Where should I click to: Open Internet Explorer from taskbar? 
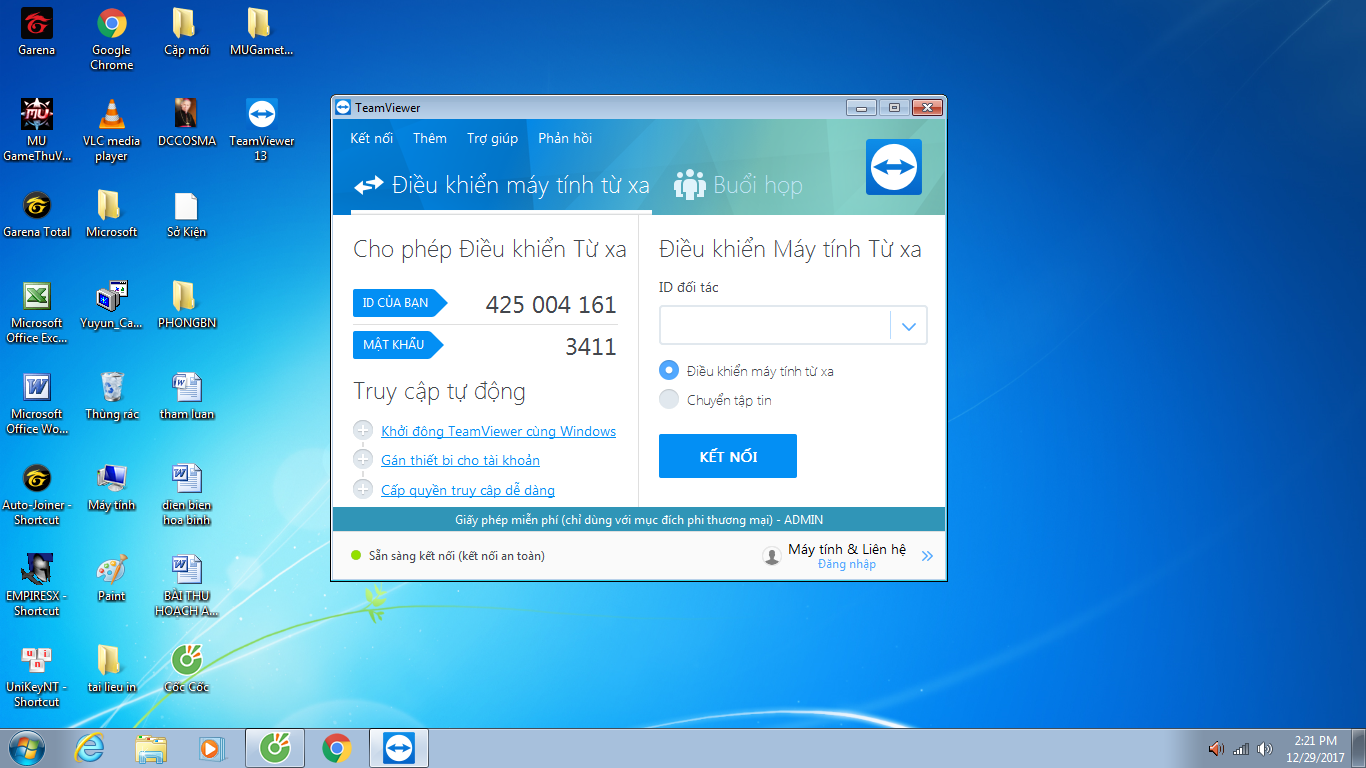90,748
